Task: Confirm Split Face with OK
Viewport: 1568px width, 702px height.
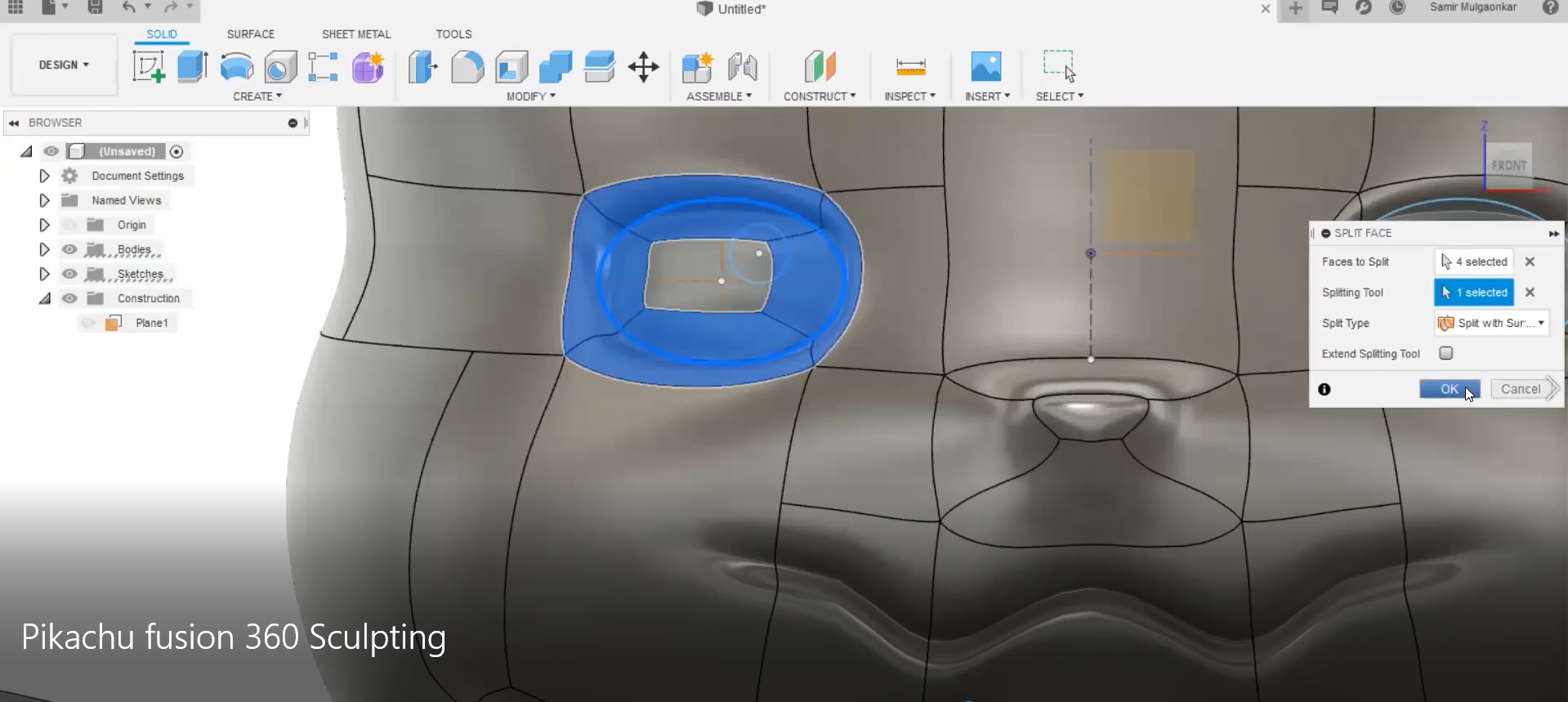Action: point(1450,389)
